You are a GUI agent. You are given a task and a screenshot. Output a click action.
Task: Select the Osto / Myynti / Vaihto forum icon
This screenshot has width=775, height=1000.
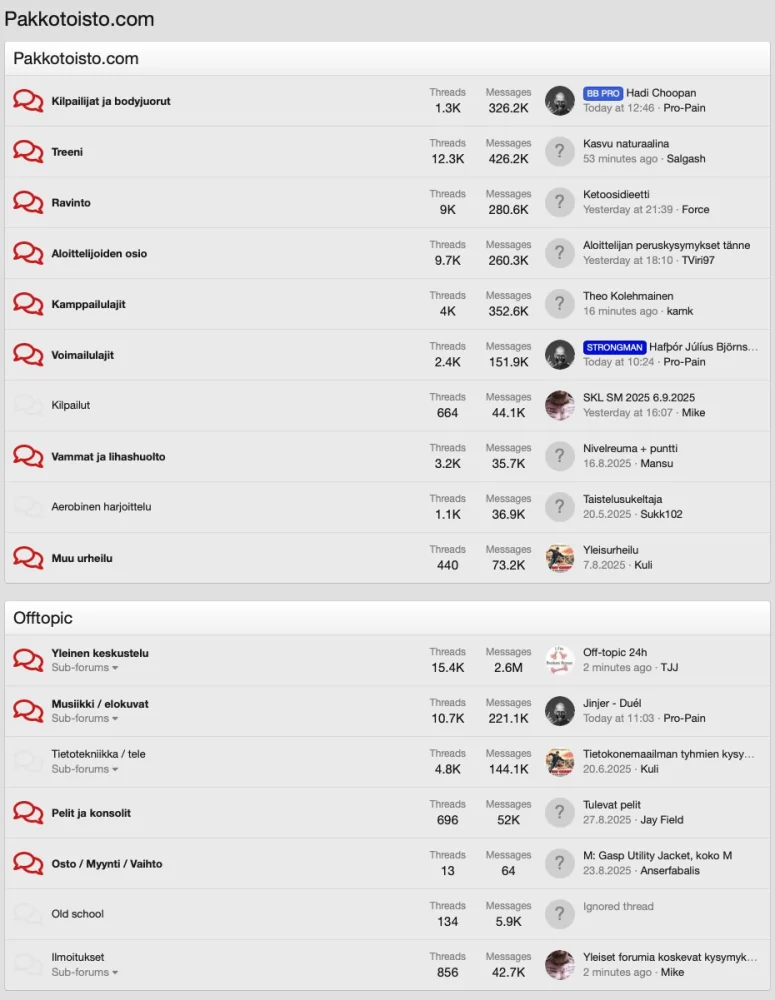[x=28, y=863]
